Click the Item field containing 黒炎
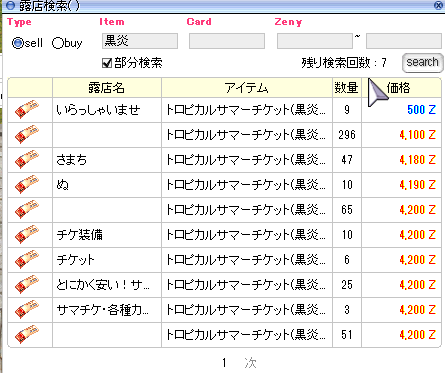The height and width of the screenshot is (373, 445). [140, 41]
